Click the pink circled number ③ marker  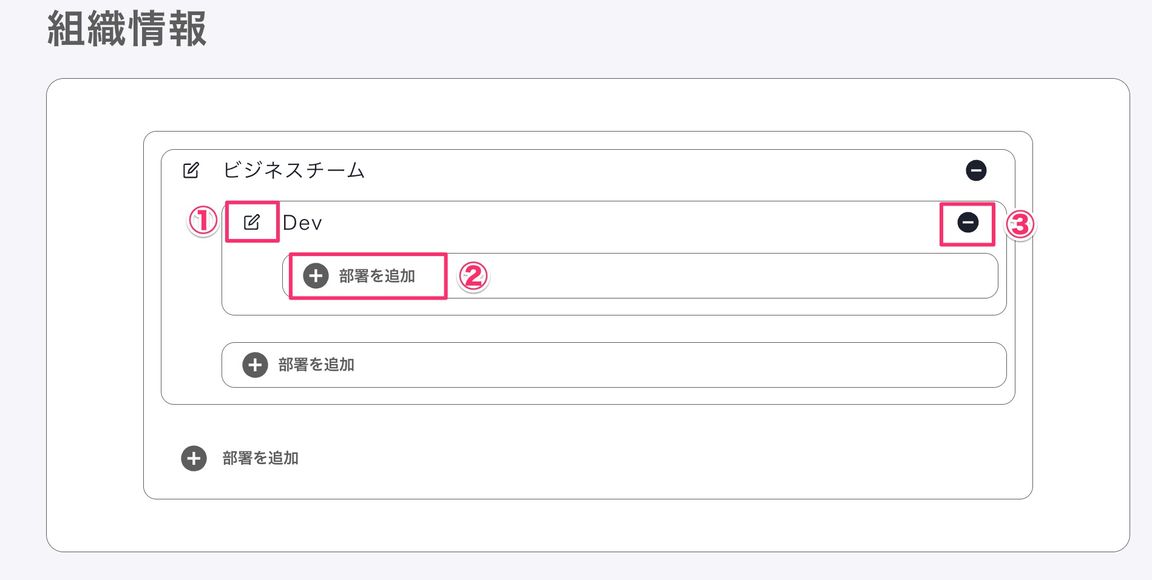point(1019,225)
